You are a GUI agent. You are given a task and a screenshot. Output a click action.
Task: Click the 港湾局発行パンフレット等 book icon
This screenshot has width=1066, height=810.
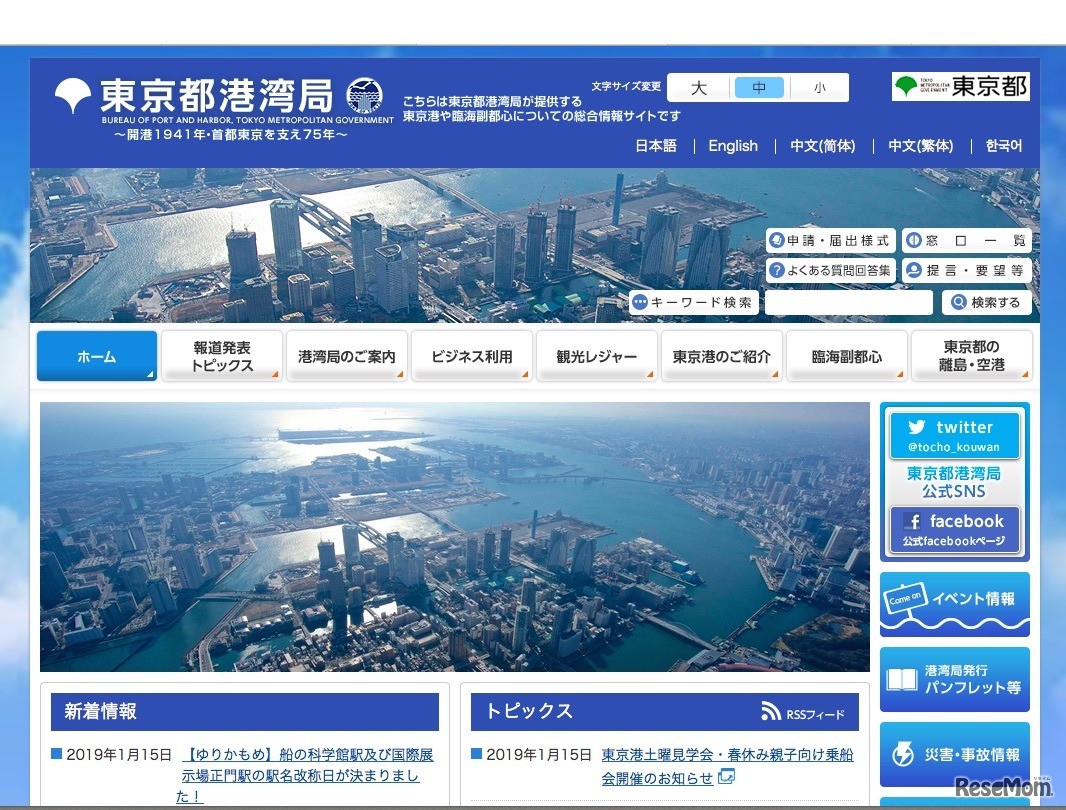coord(901,681)
